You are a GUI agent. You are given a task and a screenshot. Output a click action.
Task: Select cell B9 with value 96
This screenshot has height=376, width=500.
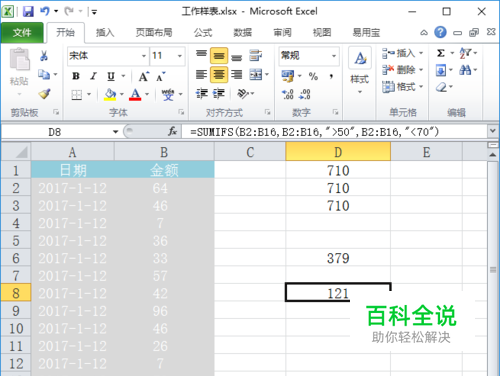pyautogui.click(x=164, y=311)
